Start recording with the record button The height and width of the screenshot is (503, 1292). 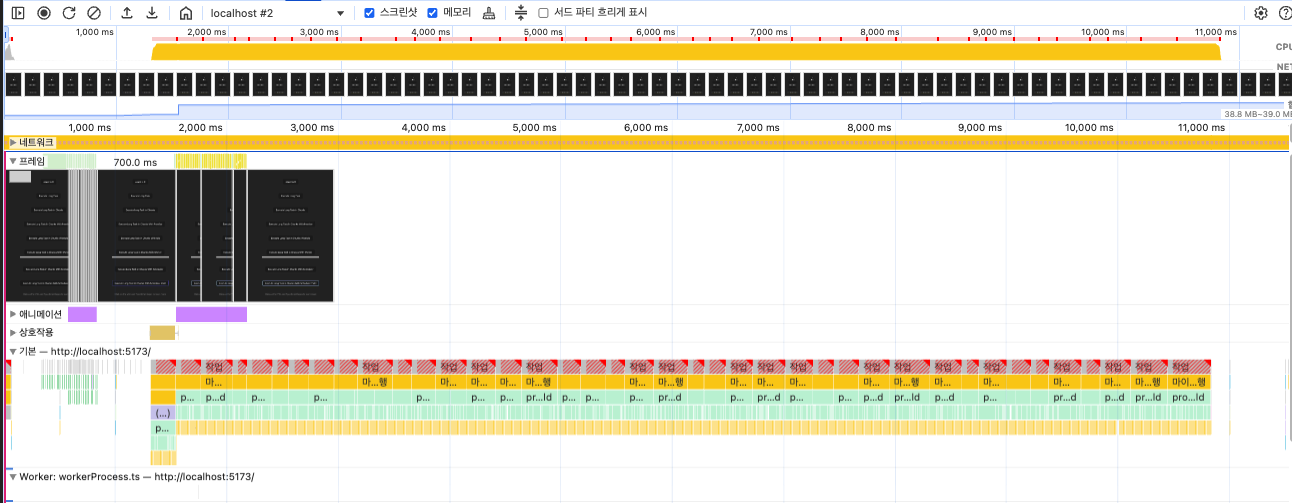click(x=44, y=13)
